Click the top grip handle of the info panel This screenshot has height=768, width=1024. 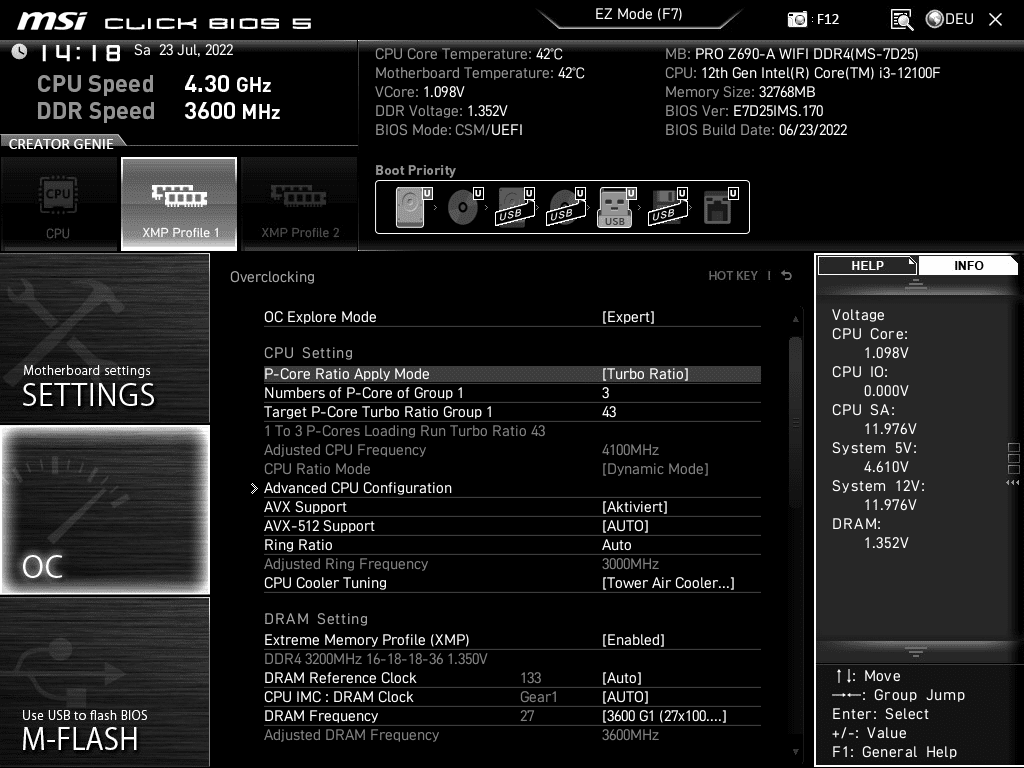coord(916,283)
